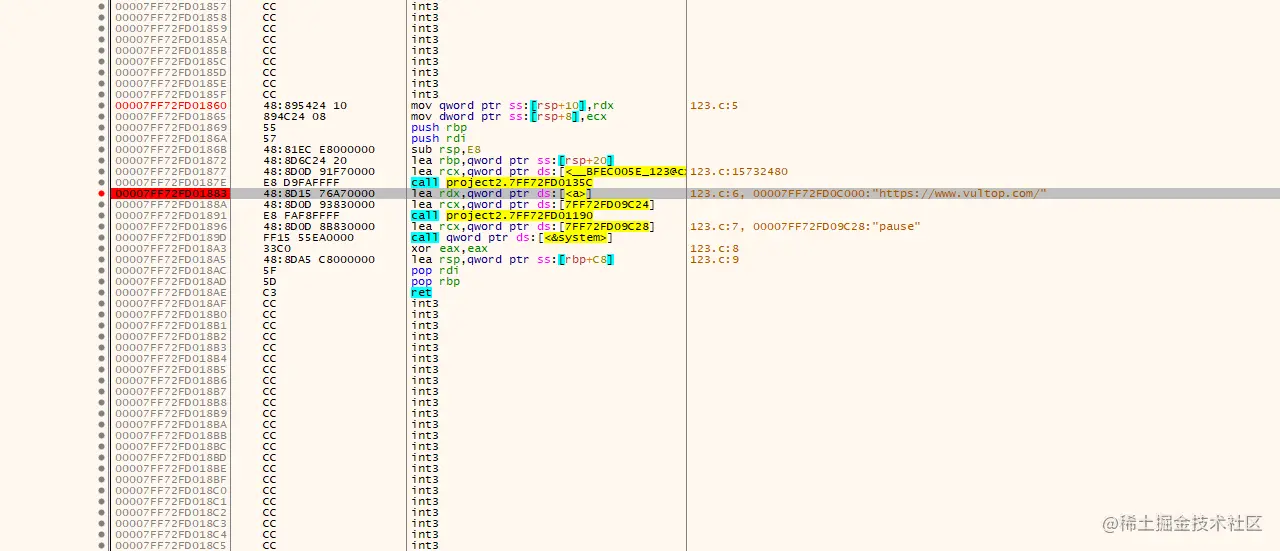Click bytes 48:81EC E8000000
1280x551 pixels.
tap(319, 149)
